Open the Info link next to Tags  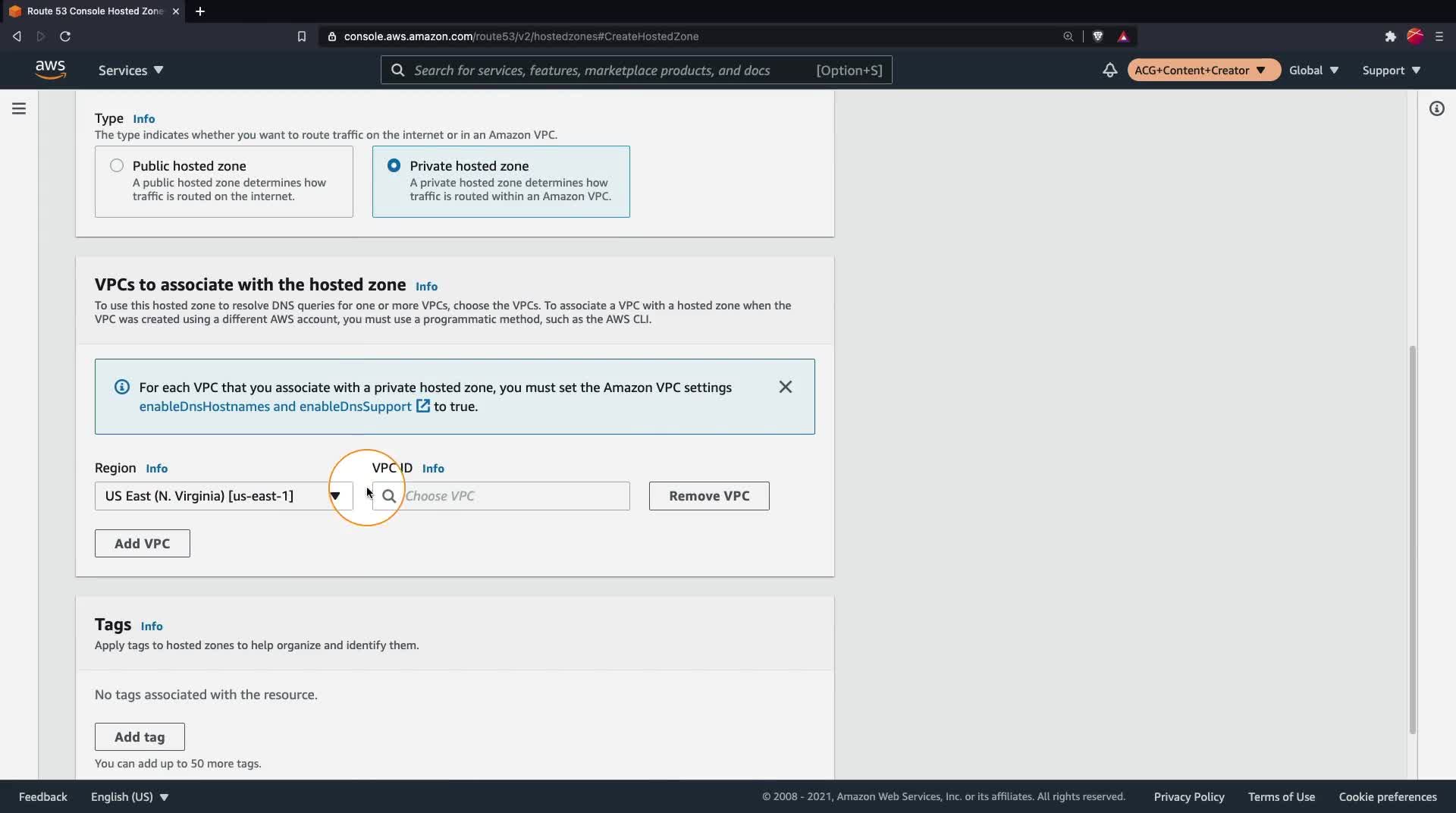tap(152, 626)
